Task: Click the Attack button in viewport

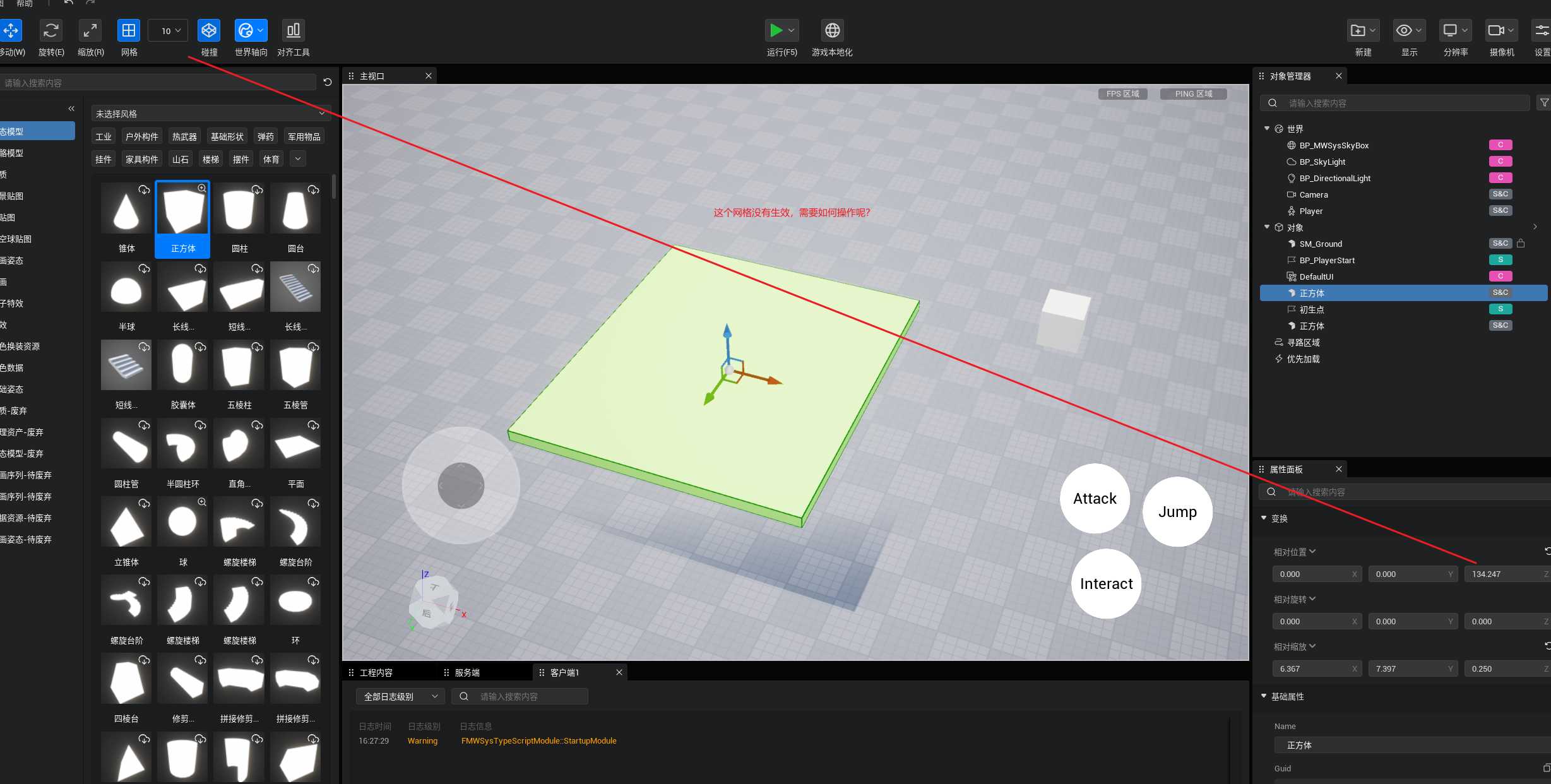Action: pyautogui.click(x=1095, y=498)
